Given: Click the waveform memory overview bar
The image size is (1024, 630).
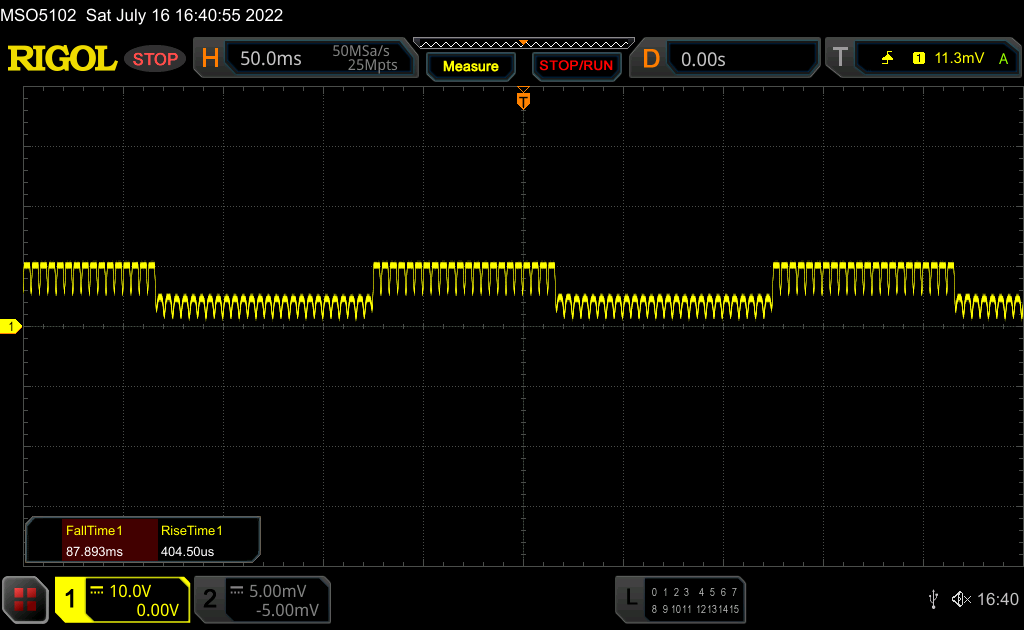Looking at the screenshot, I should coord(523,44).
